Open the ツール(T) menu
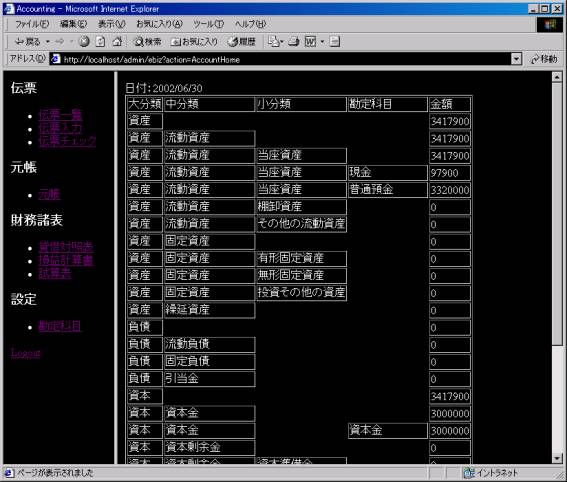The image size is (567, 482). [x=209, y=24]
